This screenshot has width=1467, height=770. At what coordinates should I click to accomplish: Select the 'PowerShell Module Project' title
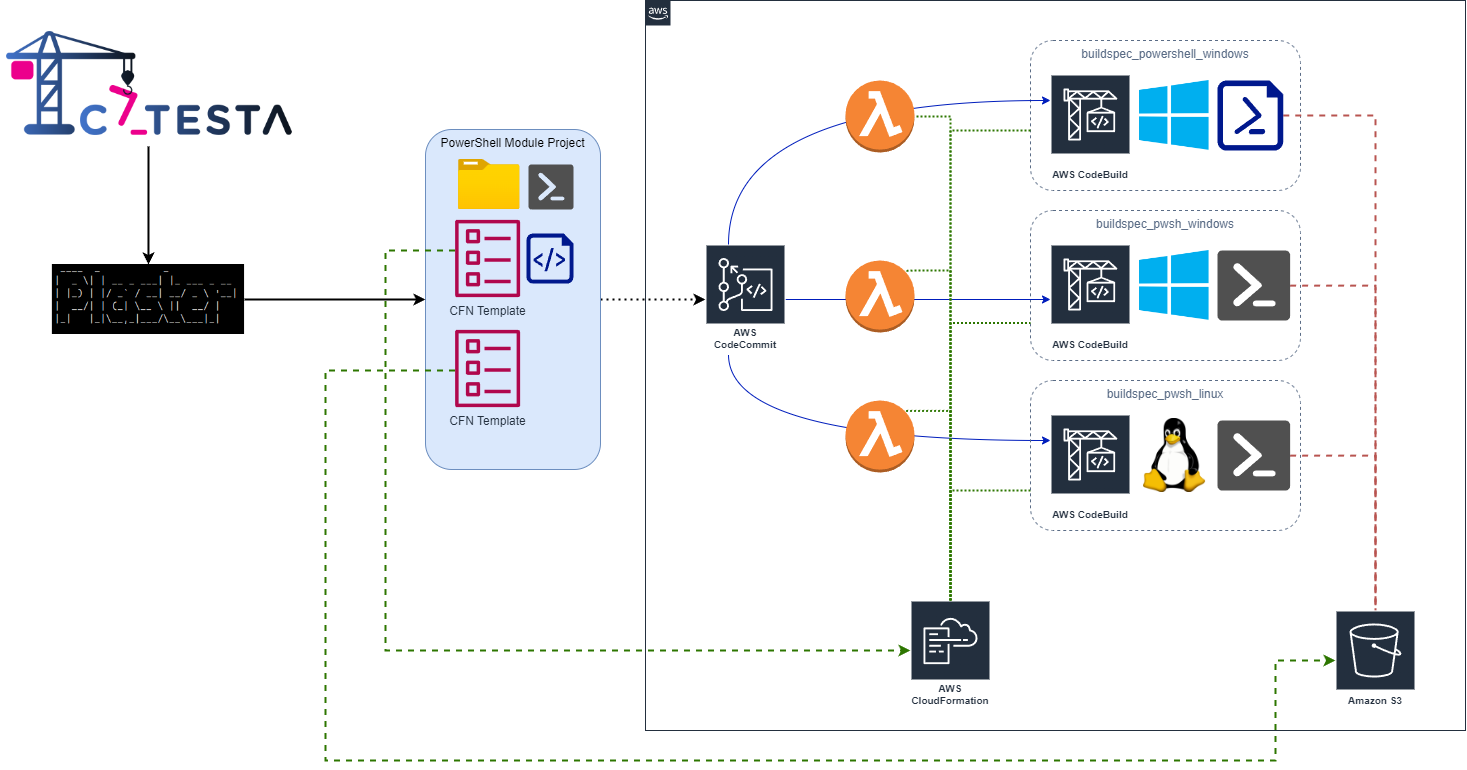513,143
